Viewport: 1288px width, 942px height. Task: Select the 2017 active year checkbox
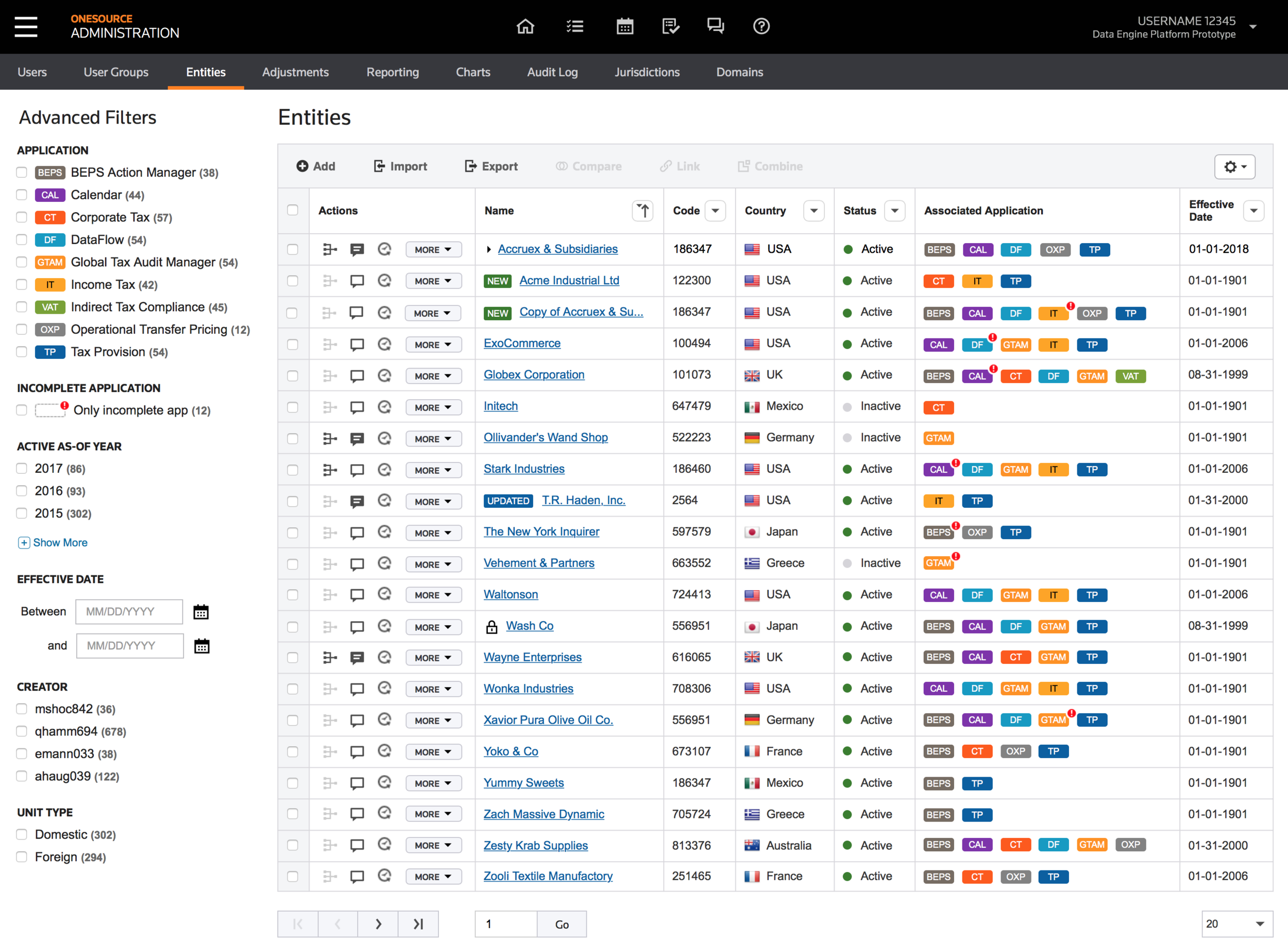click(x=22, y=468)
